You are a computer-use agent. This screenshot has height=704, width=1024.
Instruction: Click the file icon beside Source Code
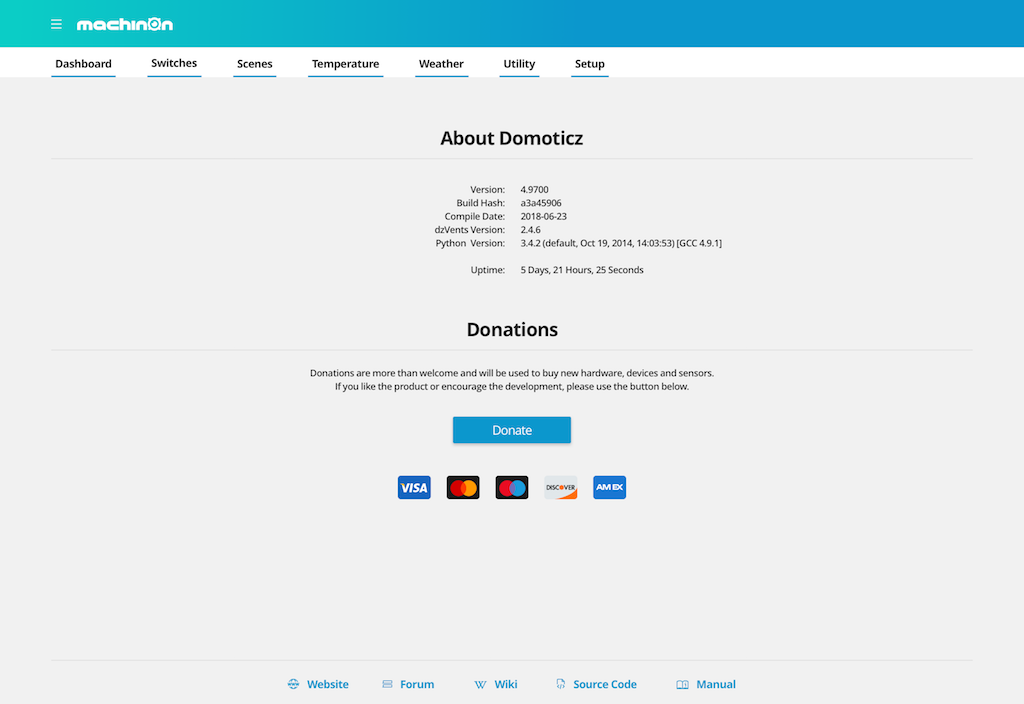click(560, 684)
